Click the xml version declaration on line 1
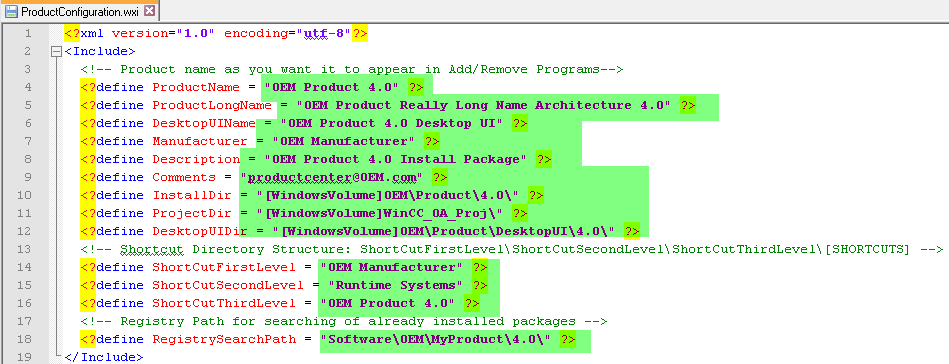 coord(216,33)
